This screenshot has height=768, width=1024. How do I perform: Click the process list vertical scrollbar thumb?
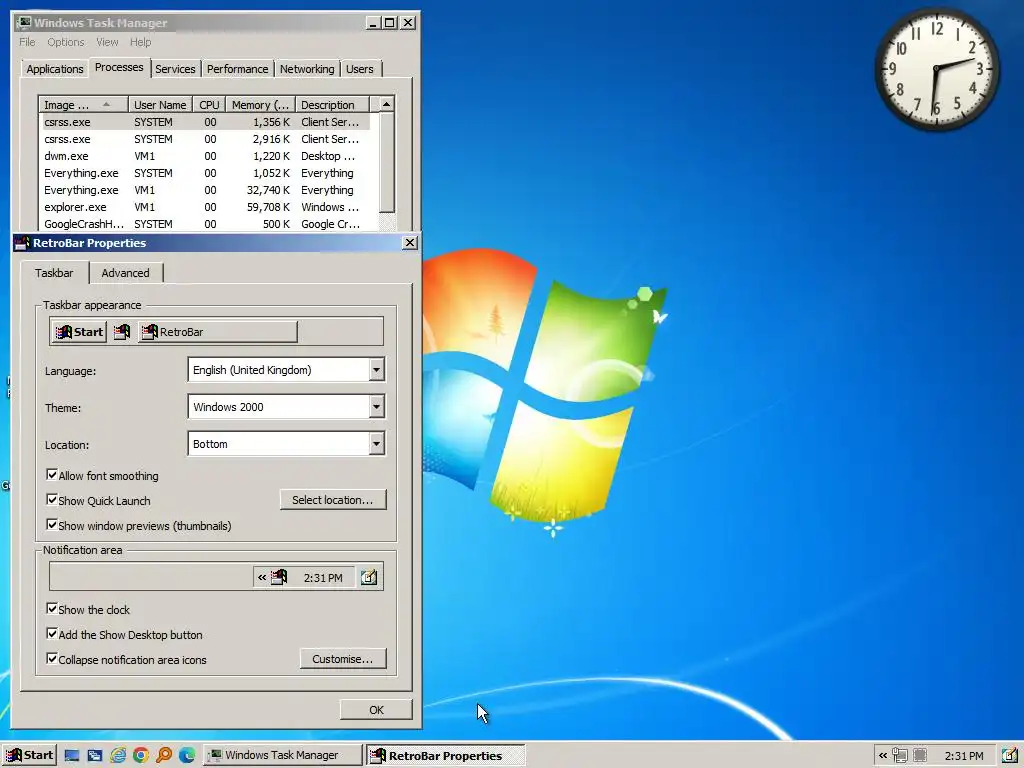(387, 162)
